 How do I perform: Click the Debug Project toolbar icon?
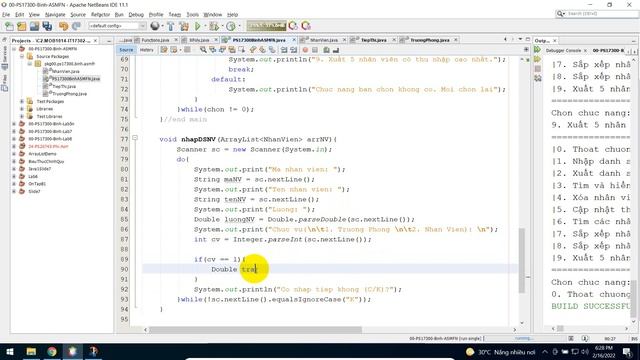(x=213, y=26)
